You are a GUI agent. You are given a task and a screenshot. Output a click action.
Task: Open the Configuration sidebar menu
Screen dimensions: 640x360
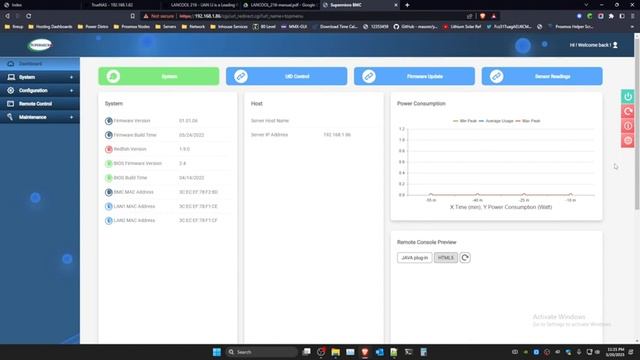[x=40, y=91]
